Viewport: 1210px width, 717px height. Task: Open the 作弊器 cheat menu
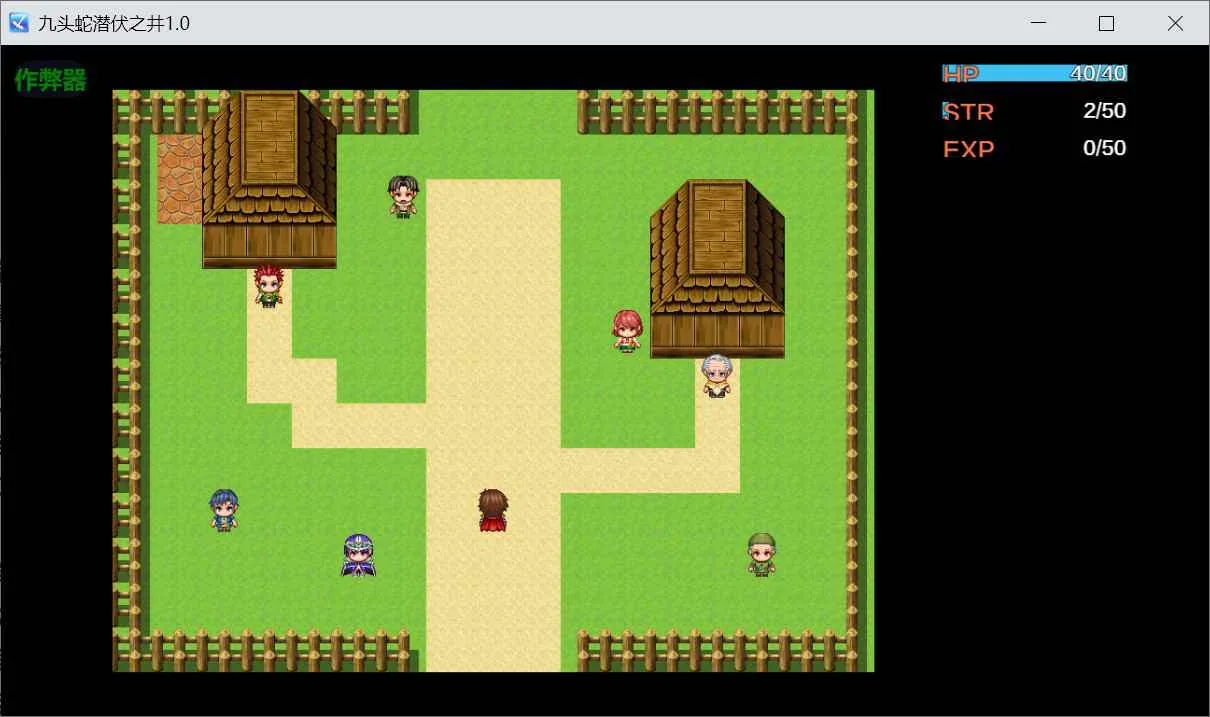[50, 81]
